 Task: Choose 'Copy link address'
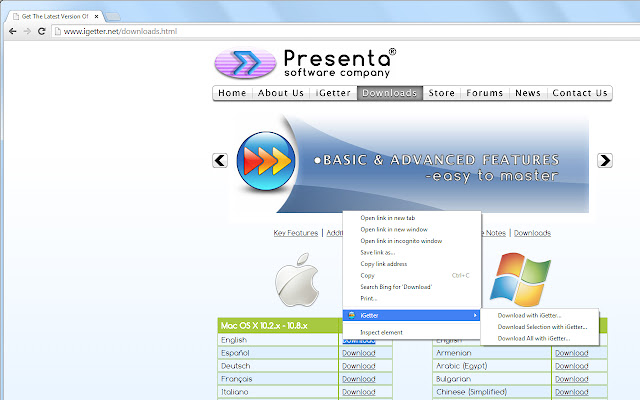(x=412, y=264)
